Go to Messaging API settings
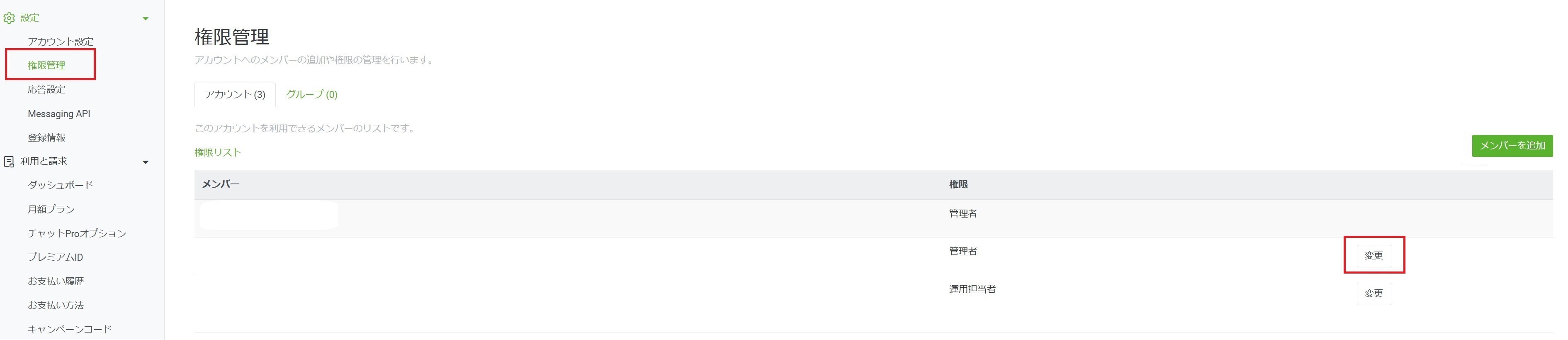 coord(59,114)
